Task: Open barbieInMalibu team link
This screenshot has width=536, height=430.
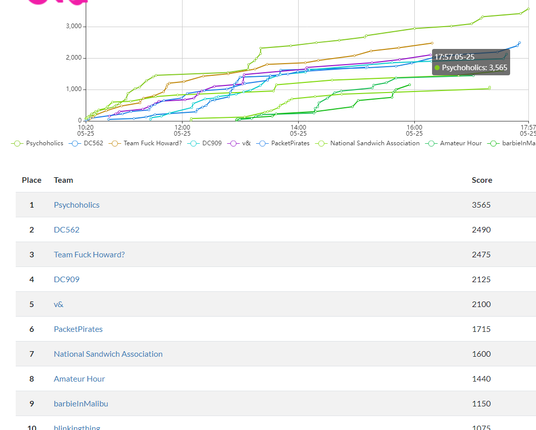Action: coord(81,404)
